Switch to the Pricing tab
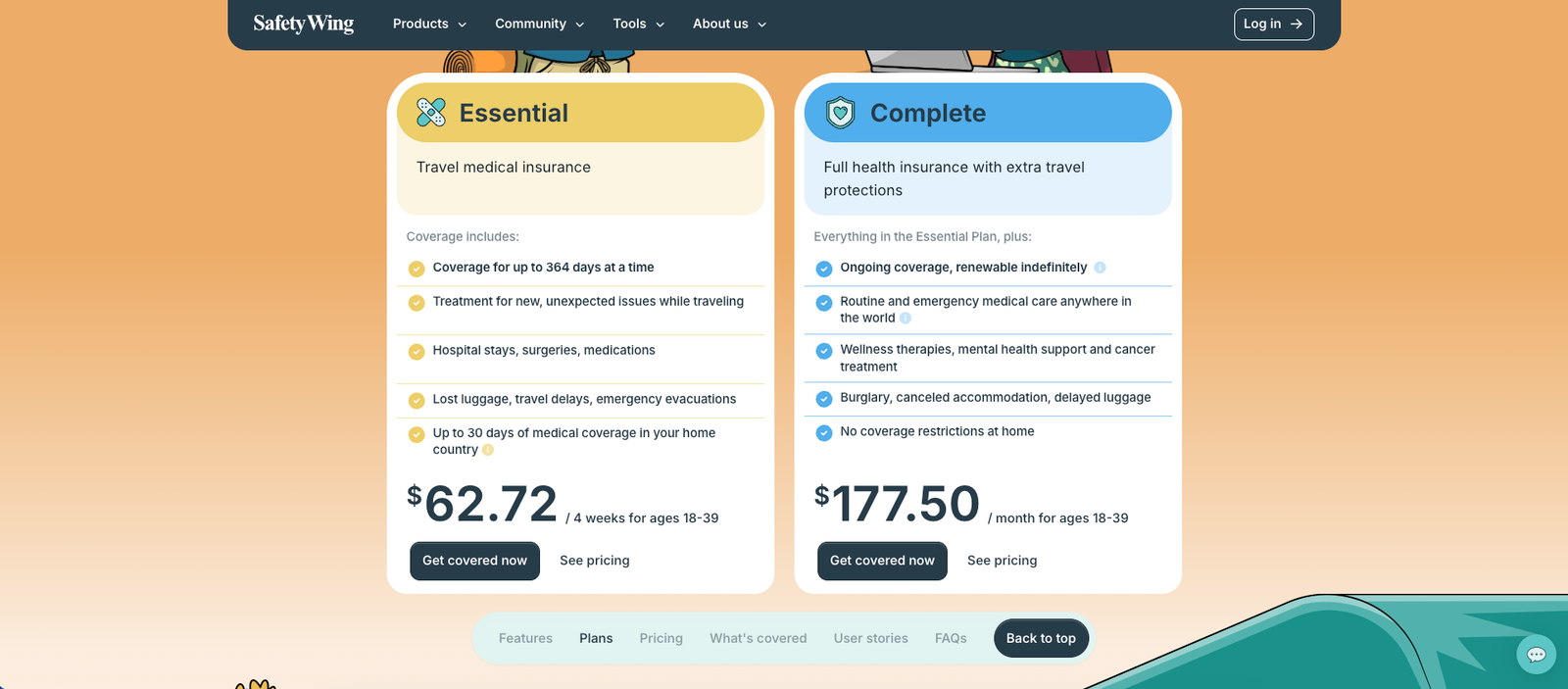This screenshot has height=689, width=1568. (661, 638)
